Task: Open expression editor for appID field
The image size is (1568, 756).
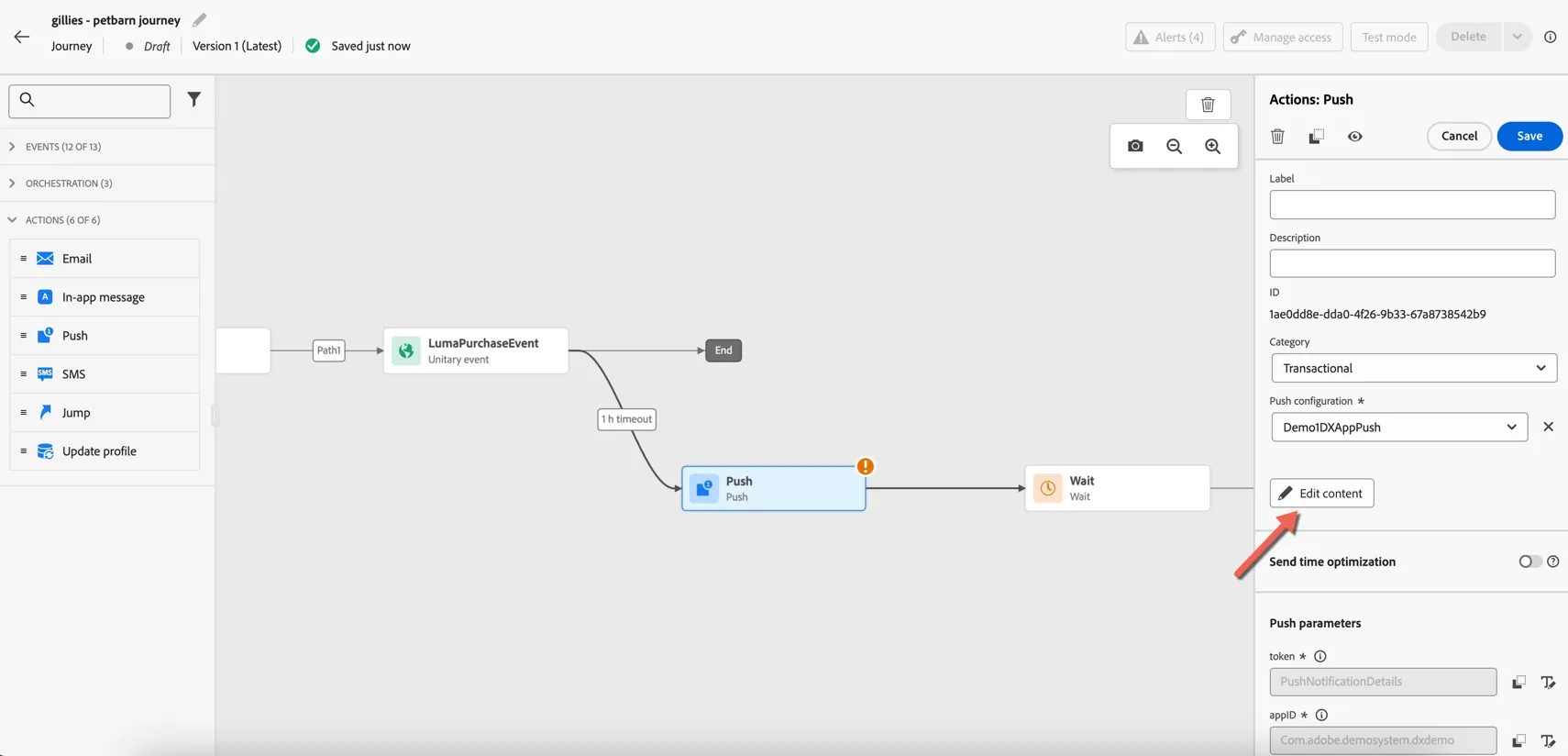Action: [1548, 740]
